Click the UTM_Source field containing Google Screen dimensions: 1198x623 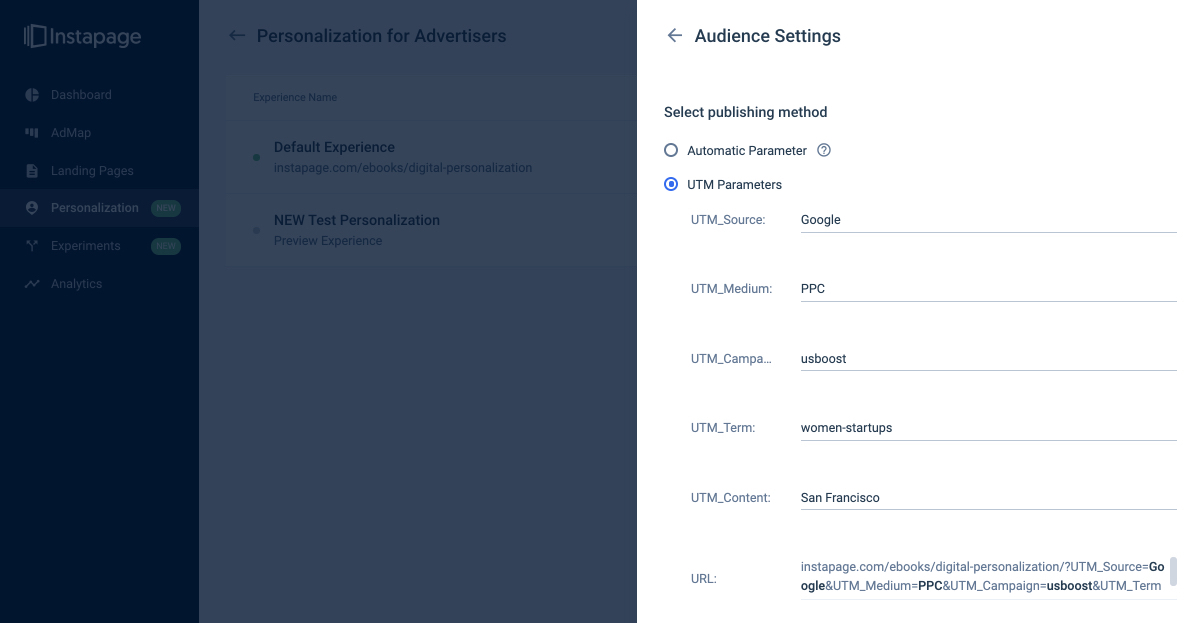tap(986, 220)
